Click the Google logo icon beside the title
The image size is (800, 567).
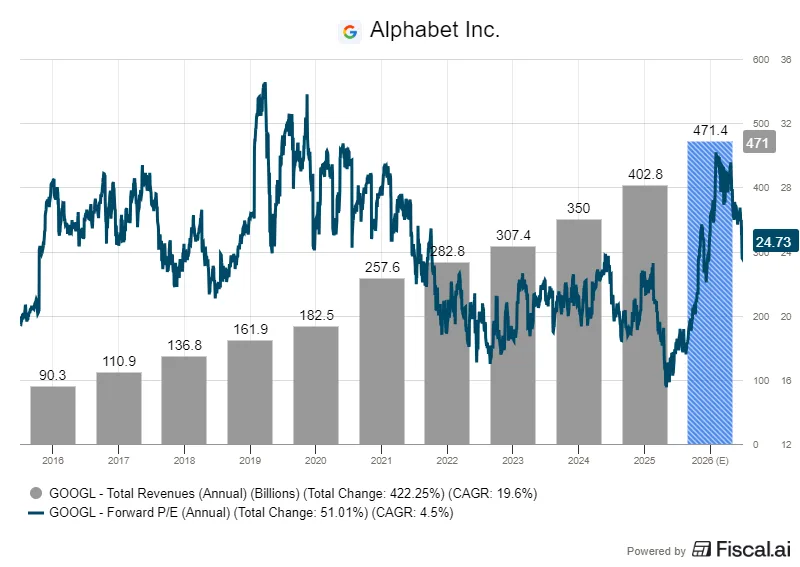point(349,31)
